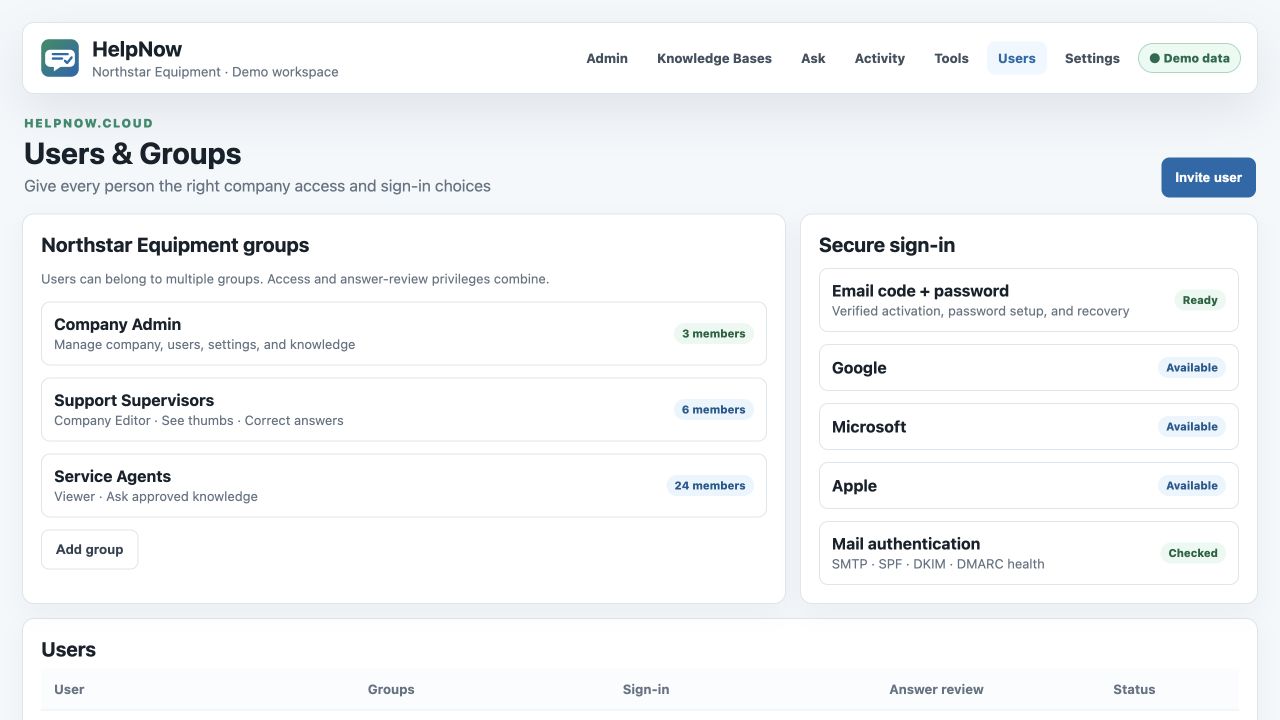This screenshot has width=1280, height=720.
Task: Click Available badge on the Apple row
Action: tap(1192, 485)
